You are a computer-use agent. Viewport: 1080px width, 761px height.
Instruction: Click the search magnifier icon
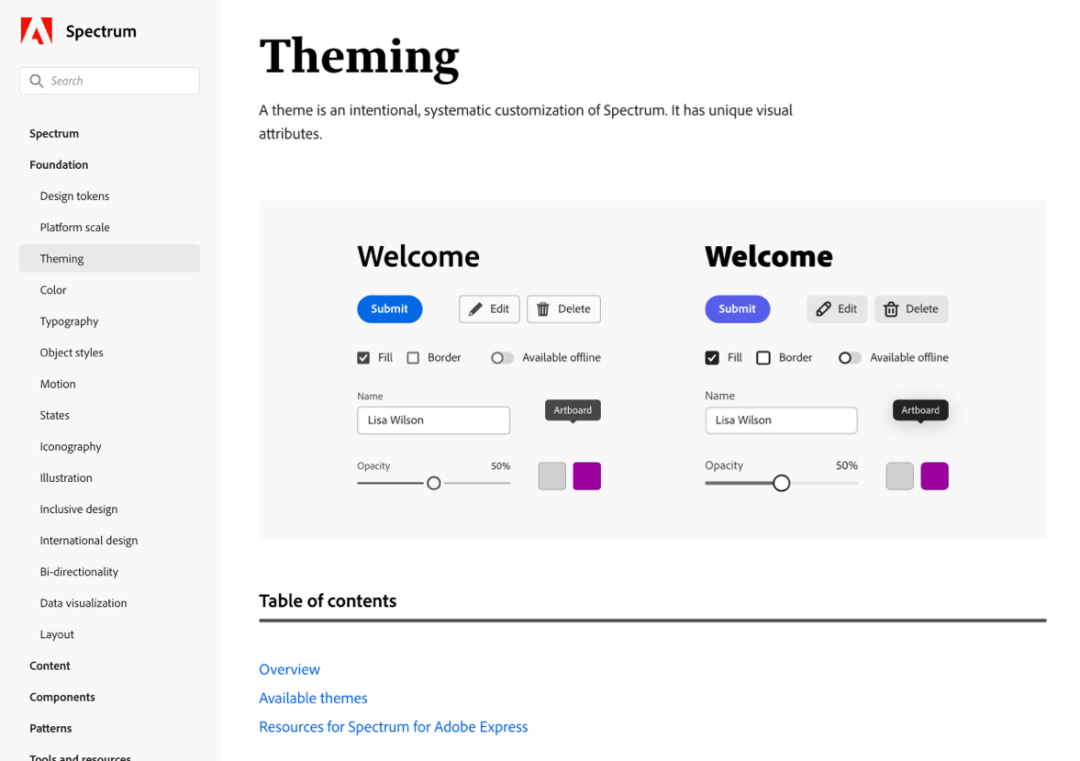(x=37, y=81)
